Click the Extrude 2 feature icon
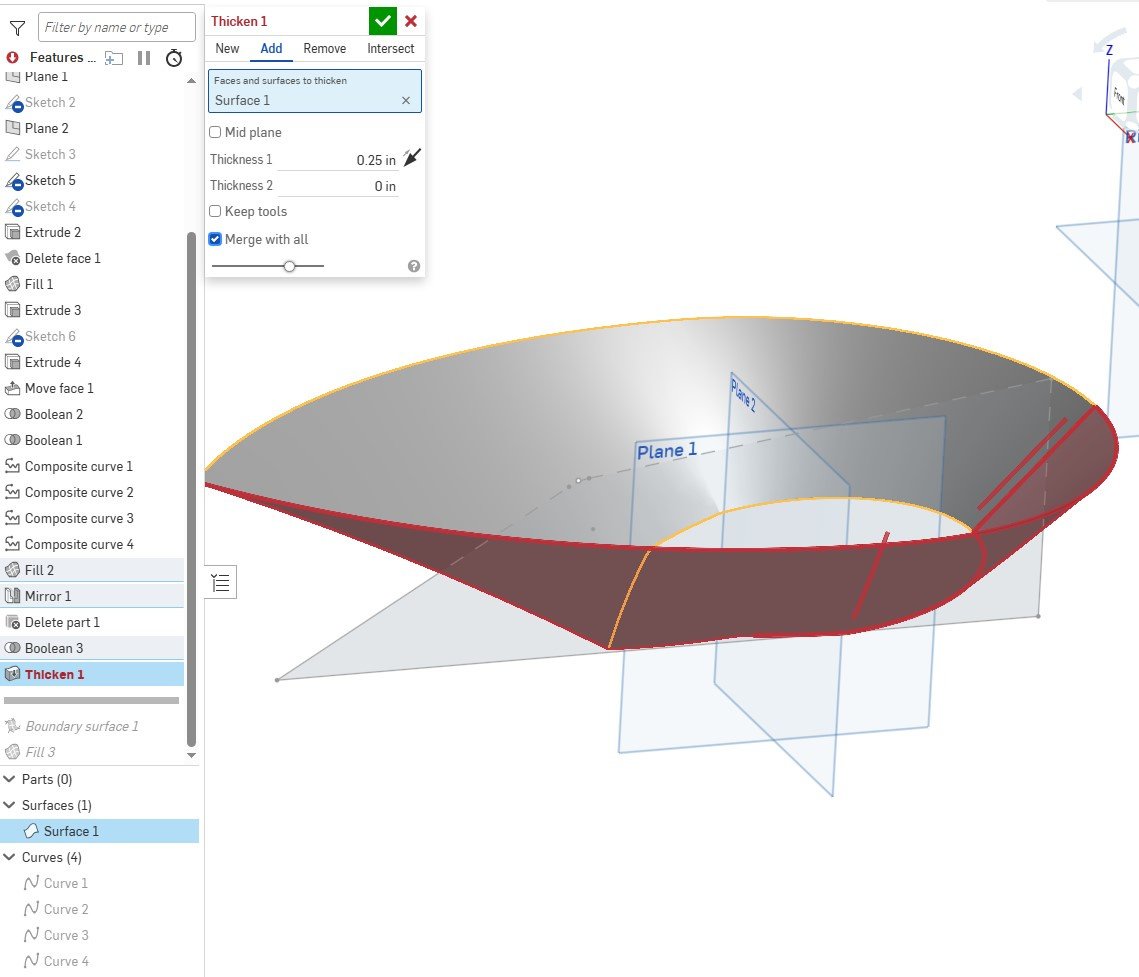Viewport: 1139px width, 977px height. 12,232
